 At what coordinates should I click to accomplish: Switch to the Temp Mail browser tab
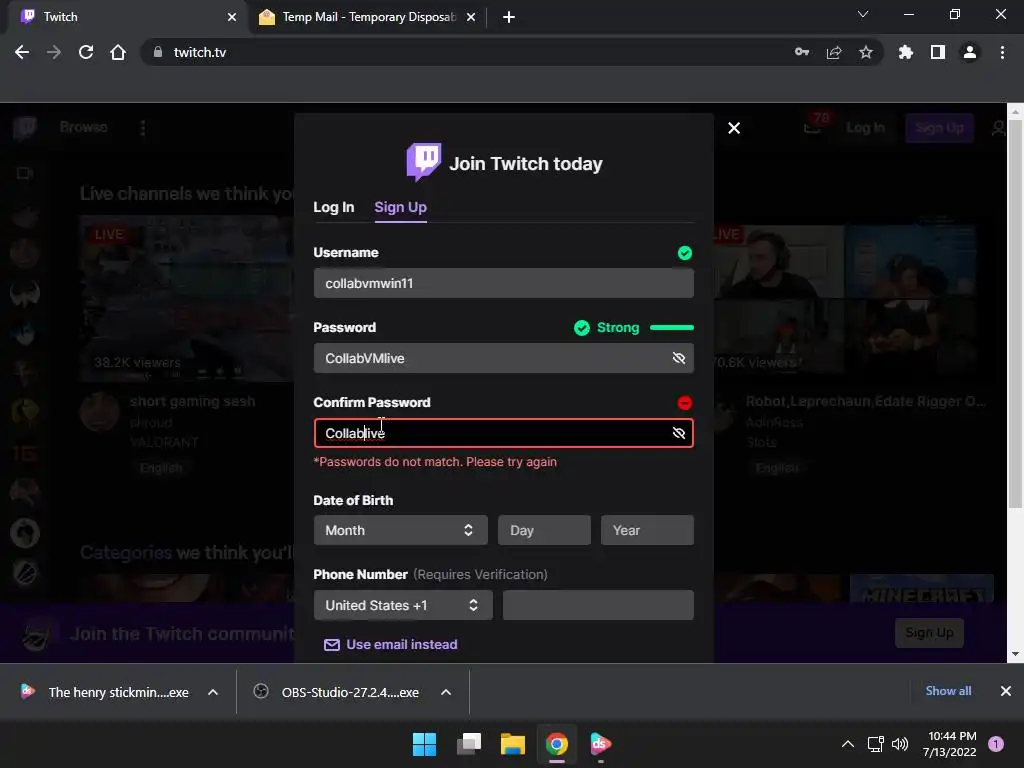[366, 17]
